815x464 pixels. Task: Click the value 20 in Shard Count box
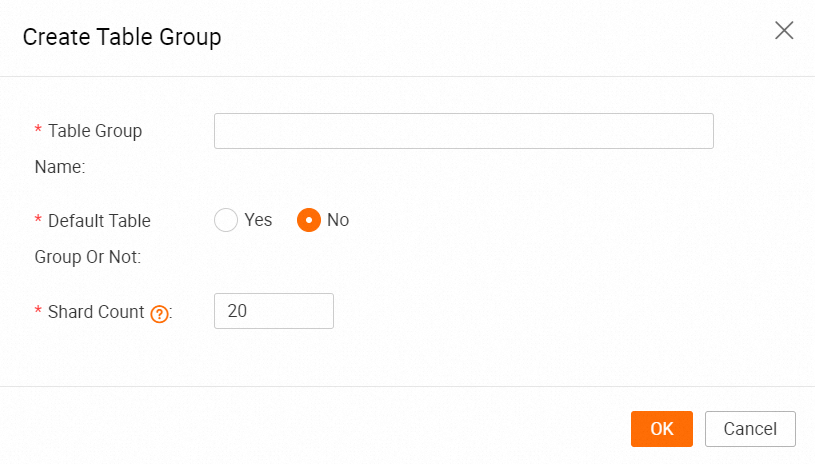tap(238, 311)
